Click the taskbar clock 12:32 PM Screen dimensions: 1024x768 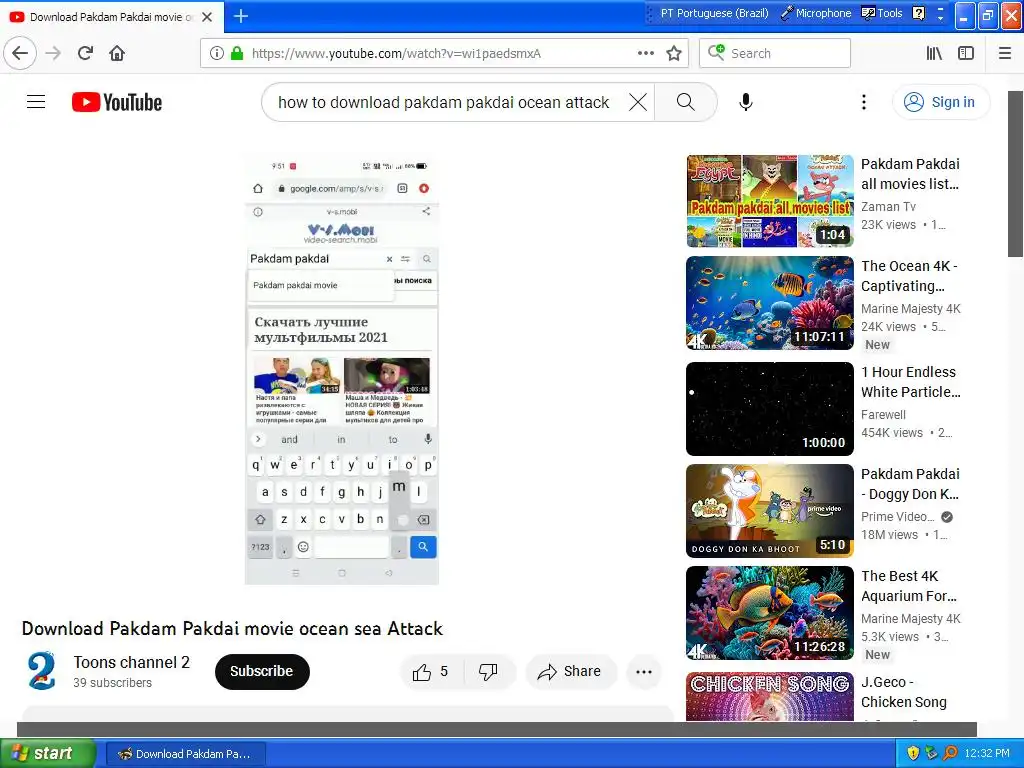point(987,753)
